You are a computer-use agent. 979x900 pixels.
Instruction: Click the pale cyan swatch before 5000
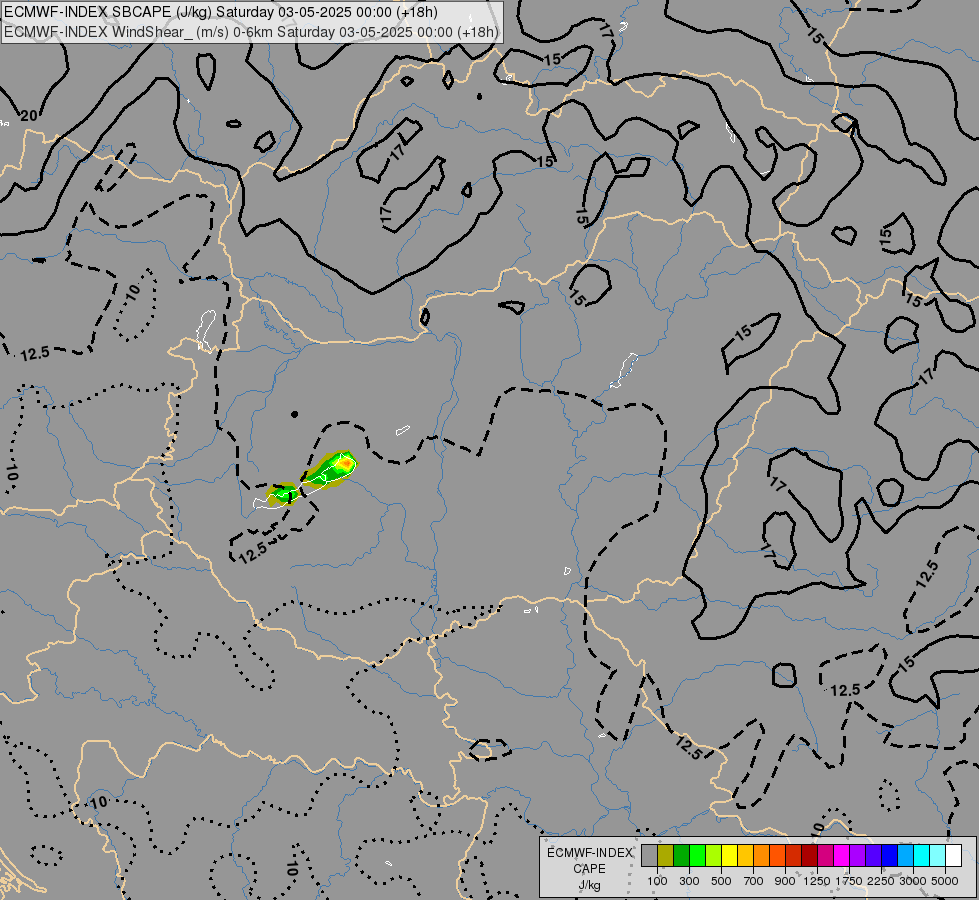pyautogui.click(x=938, y=855)
